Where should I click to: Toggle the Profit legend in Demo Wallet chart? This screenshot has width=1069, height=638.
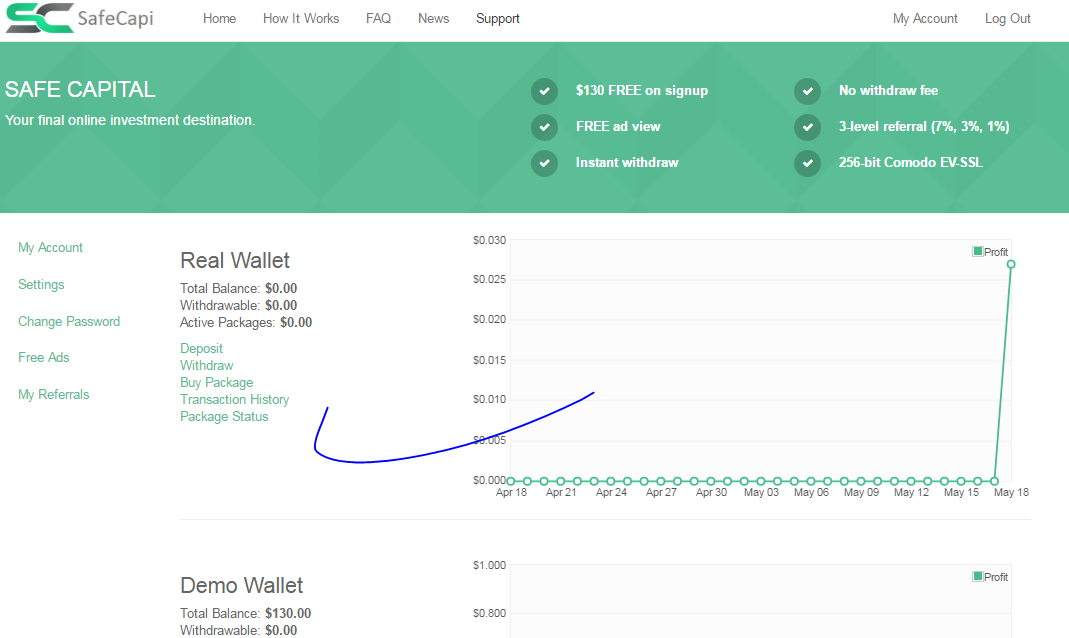pyautogui.click(x=990, y=577)
